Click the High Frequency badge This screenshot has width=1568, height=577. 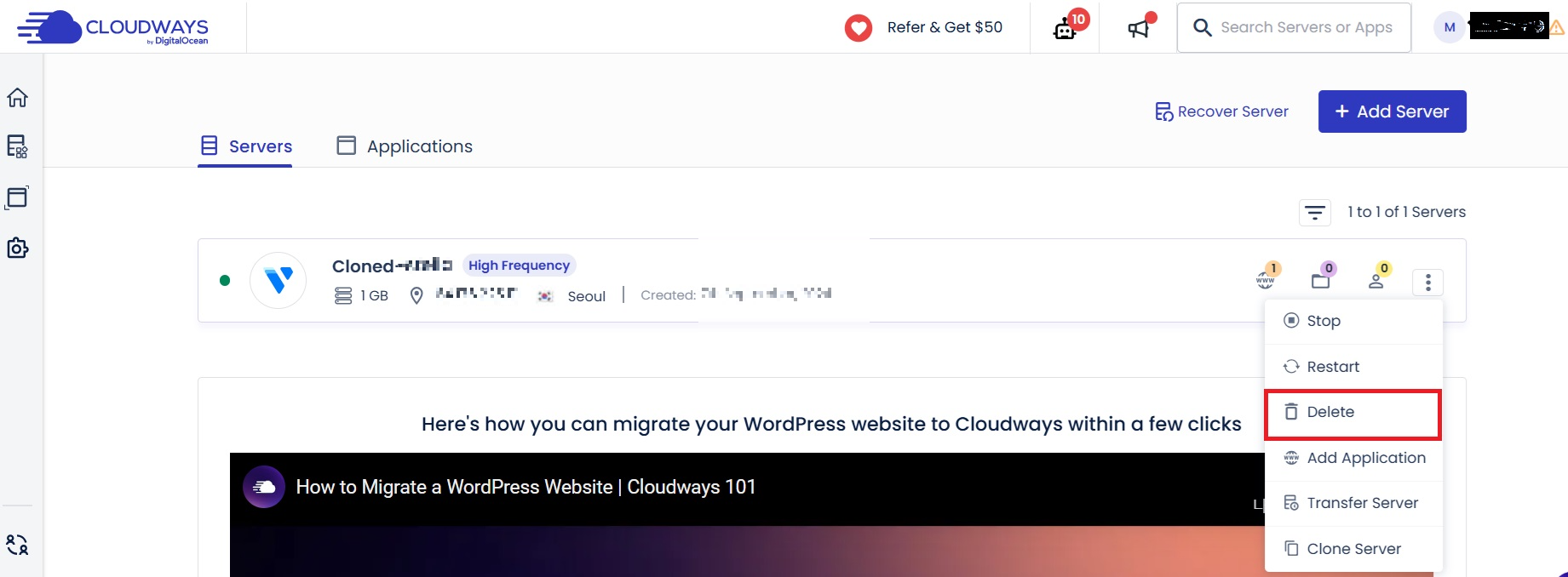click(x=520, y=266)
